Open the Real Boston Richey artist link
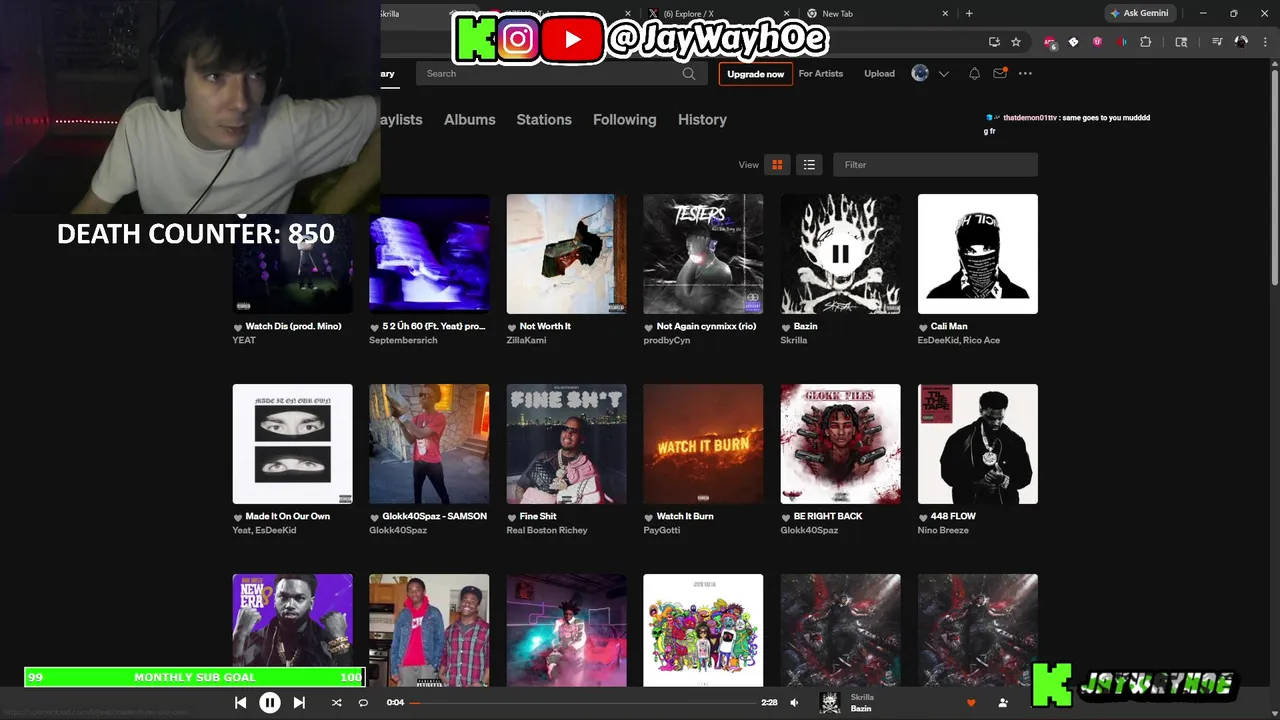This screenshot has height=720, width=1280. pyautogui.click(x=547, y=530)
